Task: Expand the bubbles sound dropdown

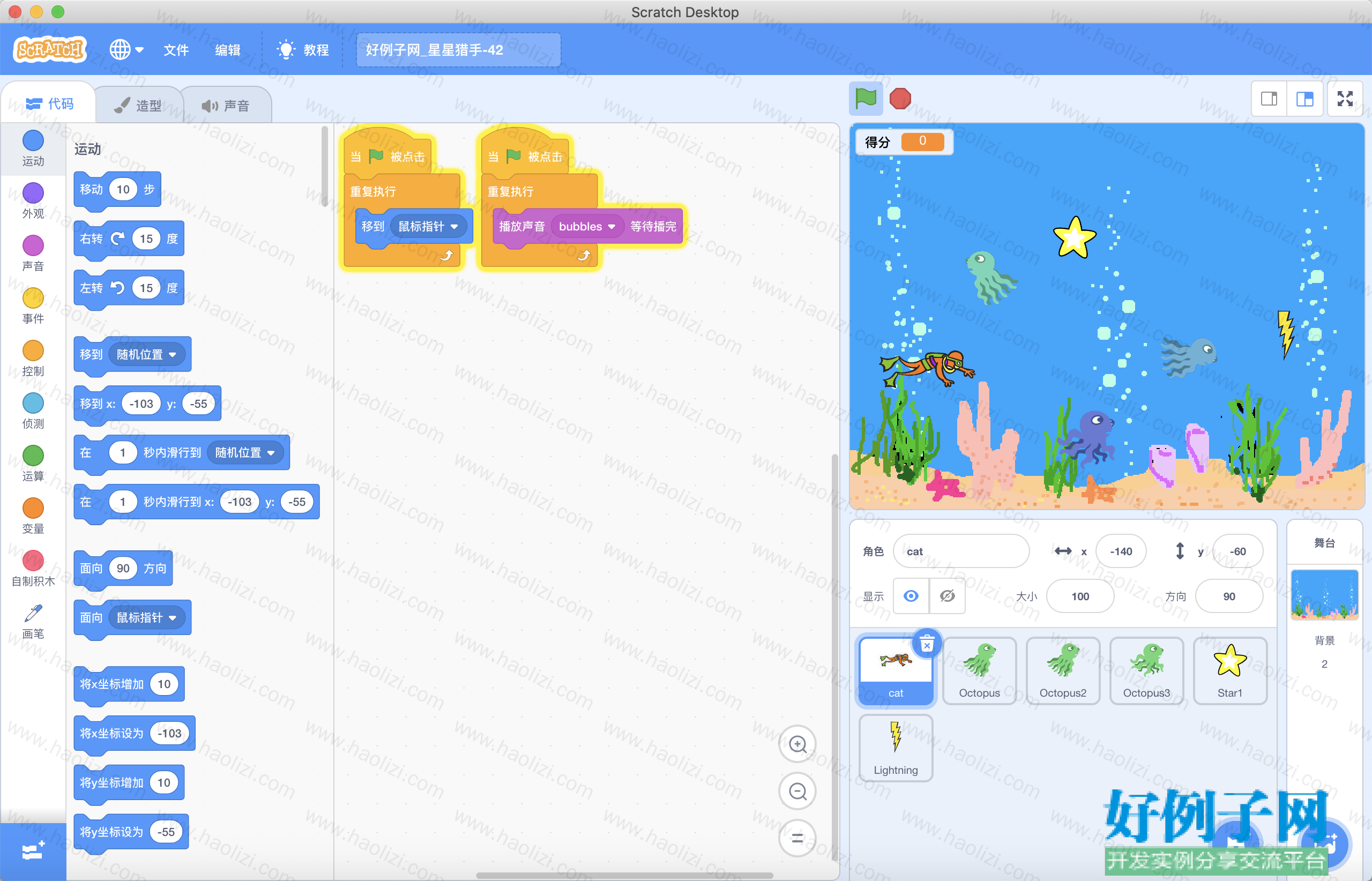Action: pos(587,227)
